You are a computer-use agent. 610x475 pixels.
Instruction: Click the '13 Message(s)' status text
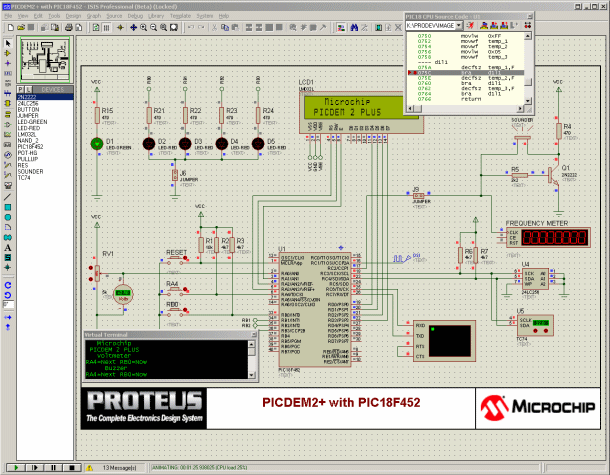coord(119,468)
